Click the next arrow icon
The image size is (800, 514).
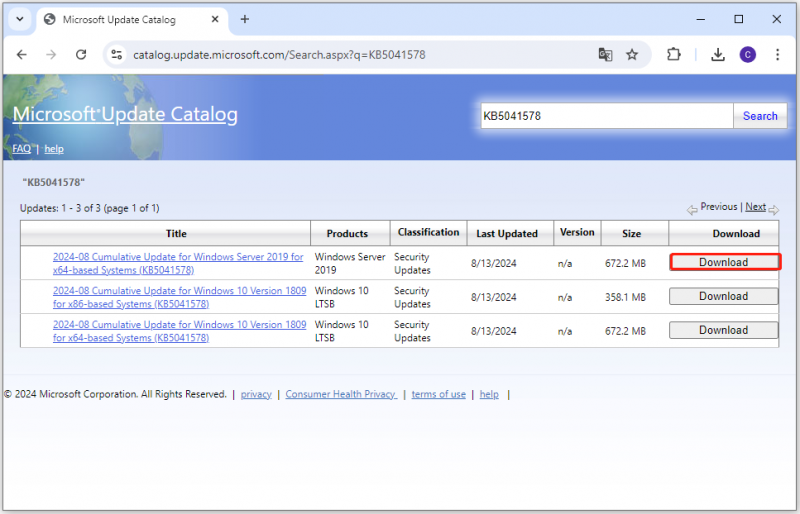tap(773, 210)
